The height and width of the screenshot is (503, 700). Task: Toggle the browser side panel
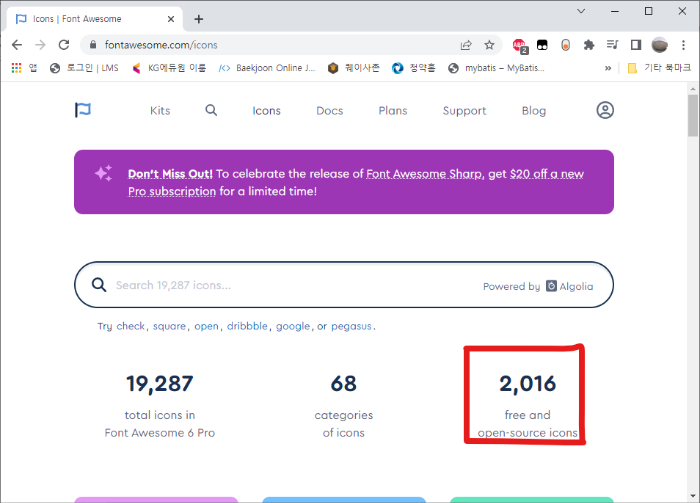click(x=636, y=45)
